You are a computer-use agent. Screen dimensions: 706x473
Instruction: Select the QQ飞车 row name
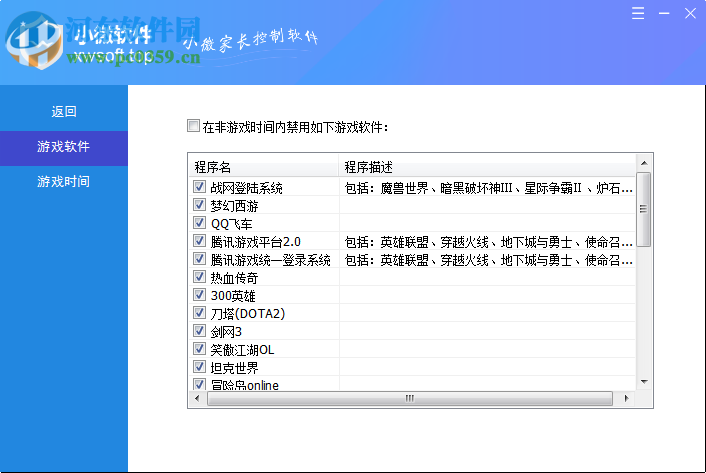(231, 224)
